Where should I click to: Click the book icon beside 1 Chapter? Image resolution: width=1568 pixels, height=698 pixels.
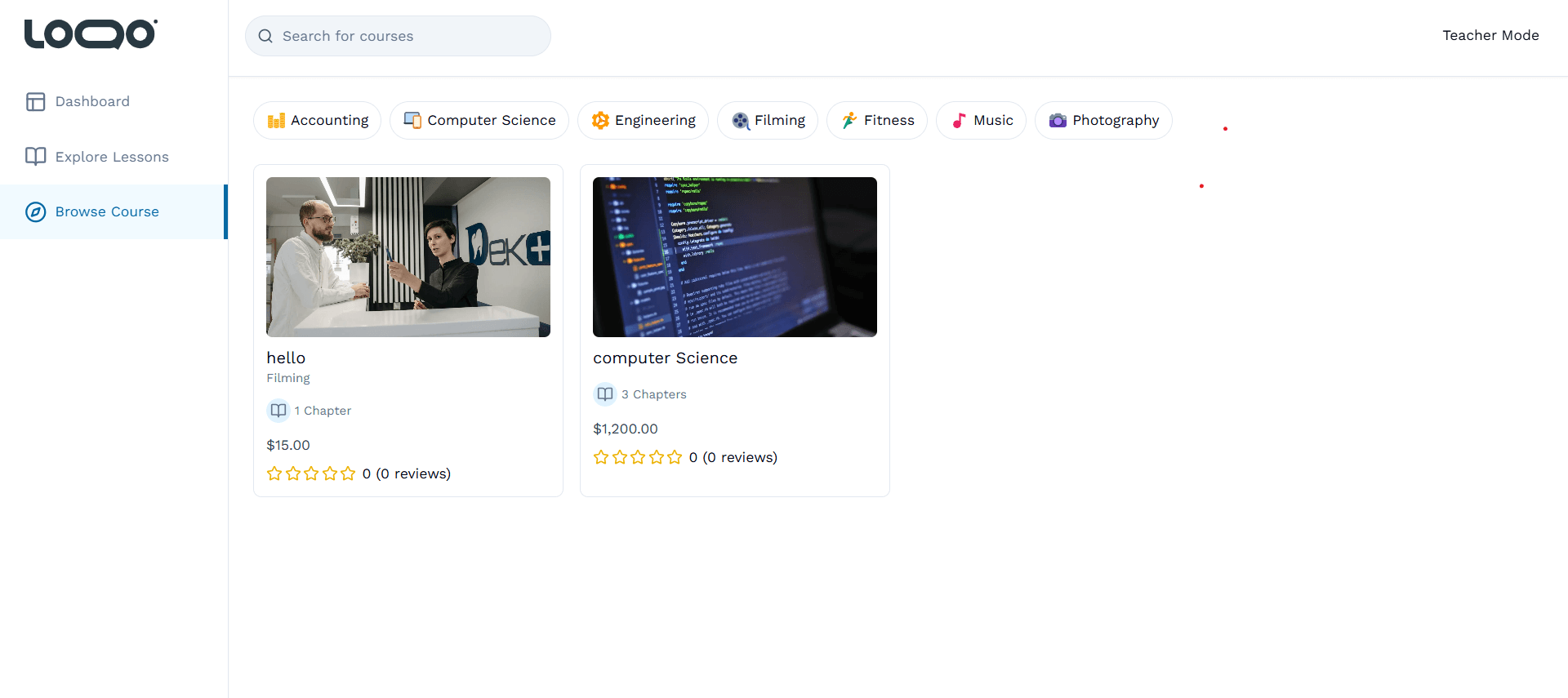tap(278, 411)
